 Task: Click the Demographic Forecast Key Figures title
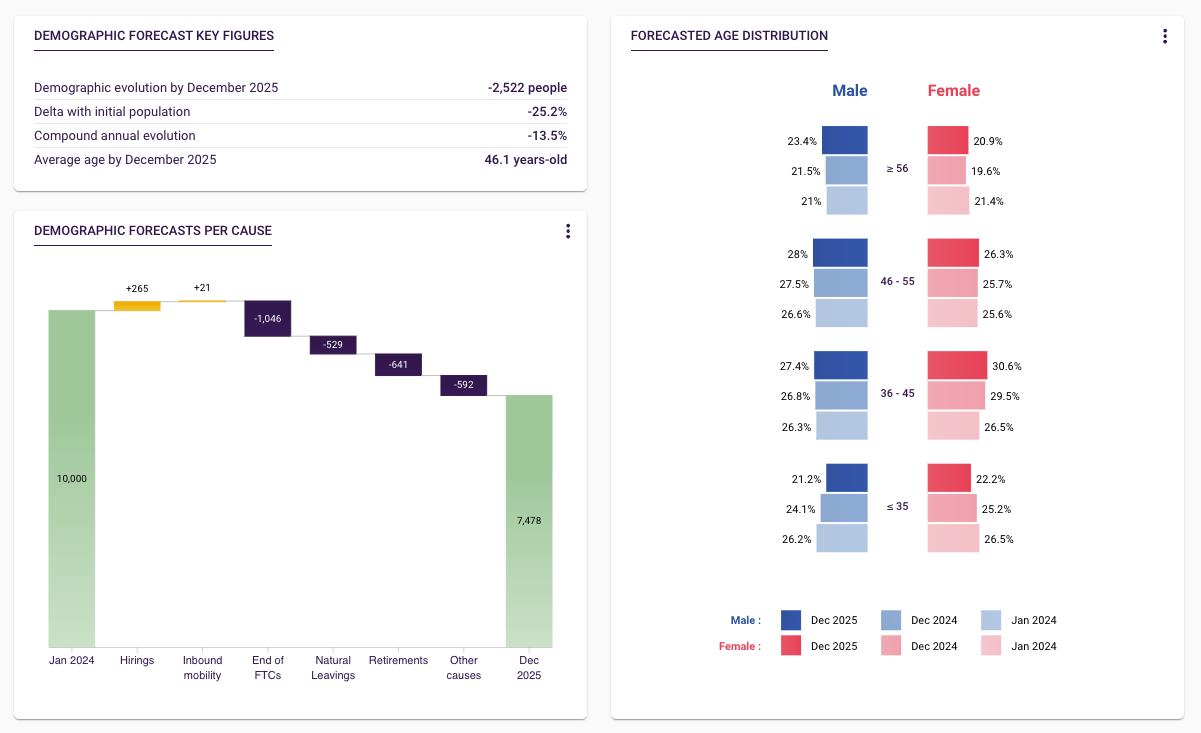(x=154, y=37)
